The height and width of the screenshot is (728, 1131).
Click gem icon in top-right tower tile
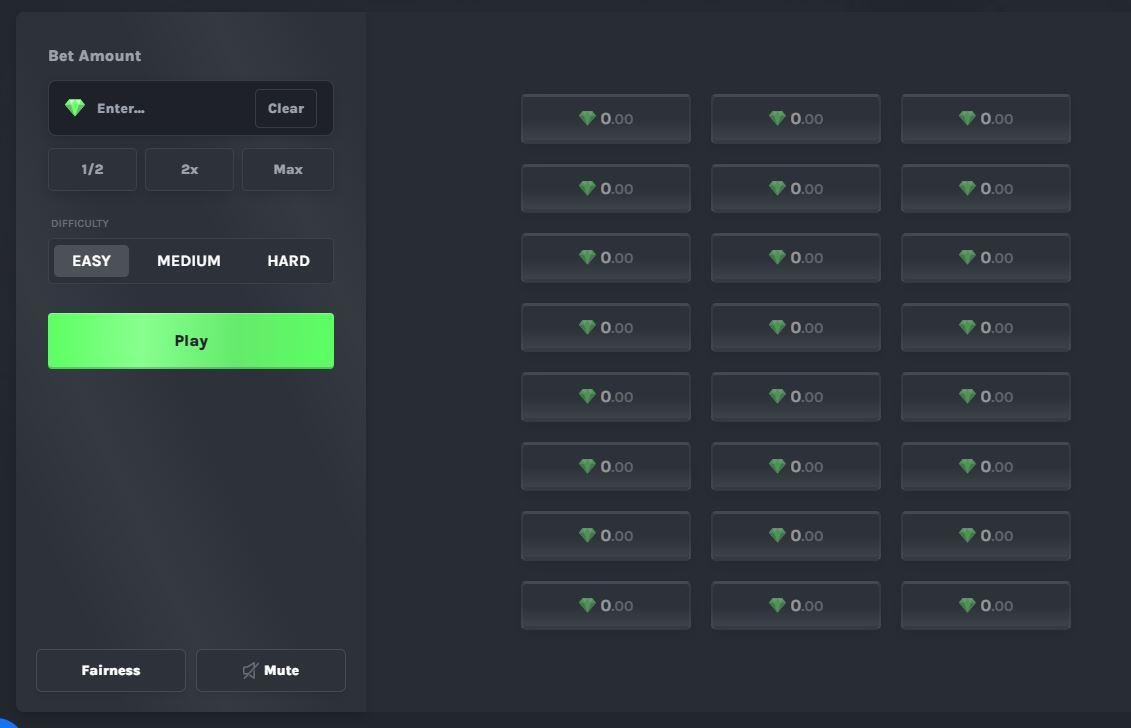point(967,119)
